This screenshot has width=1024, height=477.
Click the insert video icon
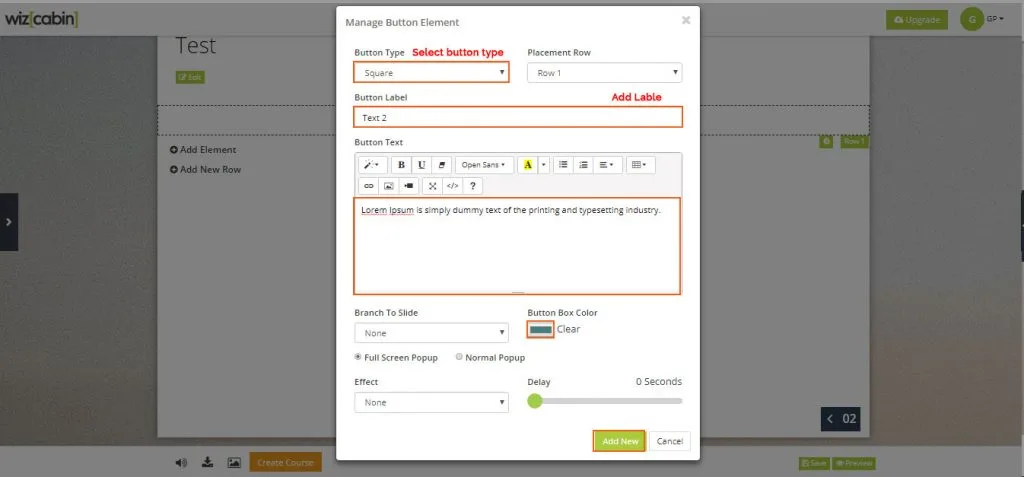point(409,186)
